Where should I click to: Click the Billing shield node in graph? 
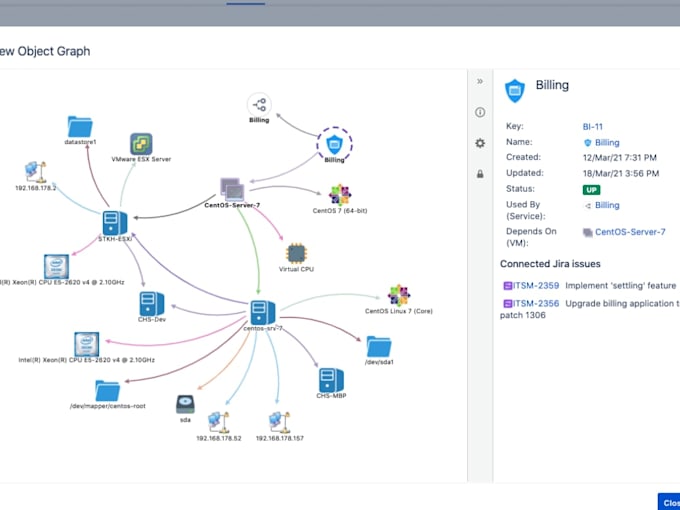(334, 144)
